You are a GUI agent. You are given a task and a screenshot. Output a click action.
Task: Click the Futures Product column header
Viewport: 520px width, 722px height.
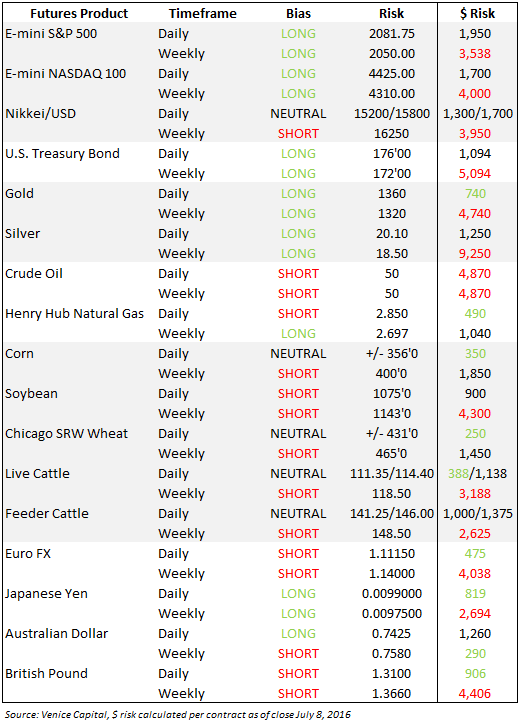[x=79, y=14]
